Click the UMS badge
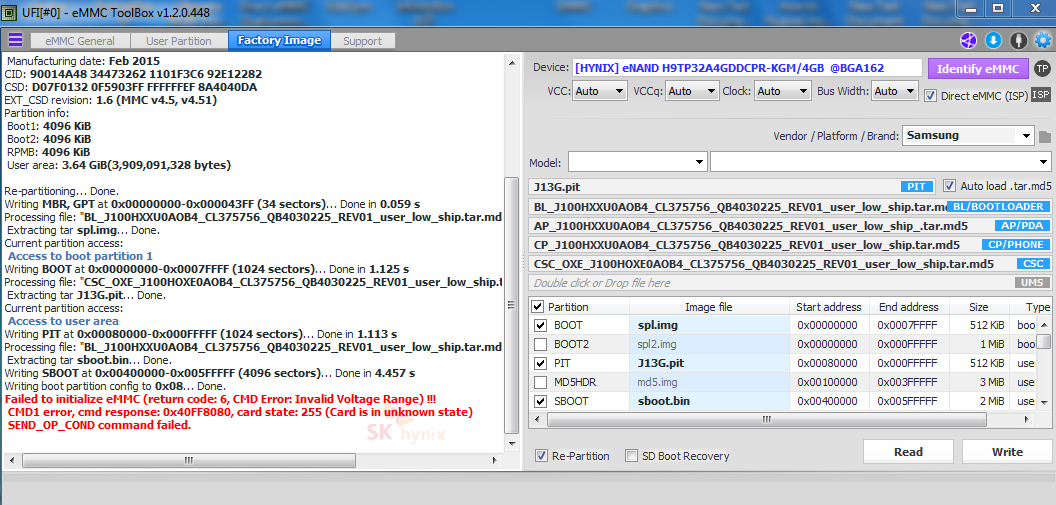 point(1032,283)
